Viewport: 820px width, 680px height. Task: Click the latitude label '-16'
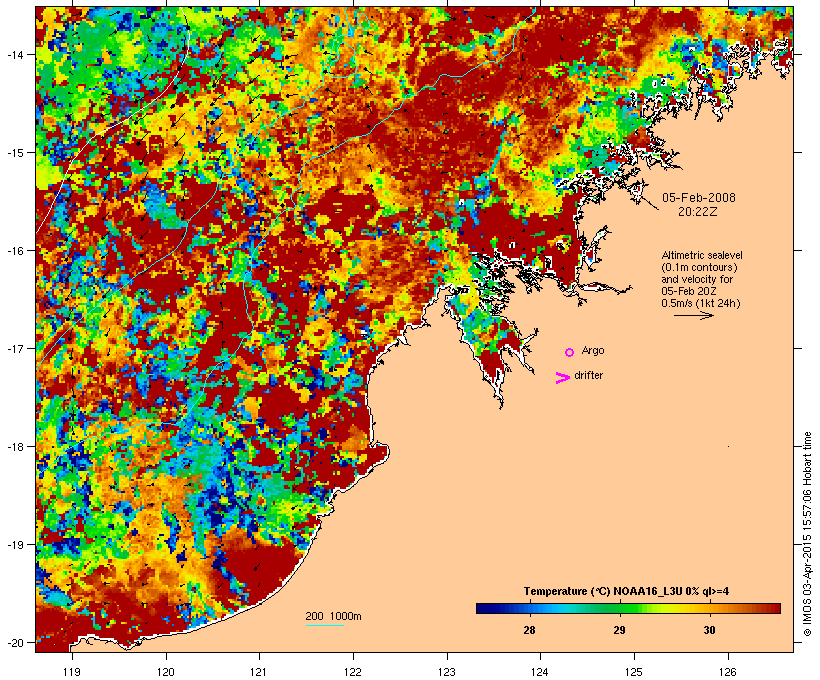click(x=14, y=250)
